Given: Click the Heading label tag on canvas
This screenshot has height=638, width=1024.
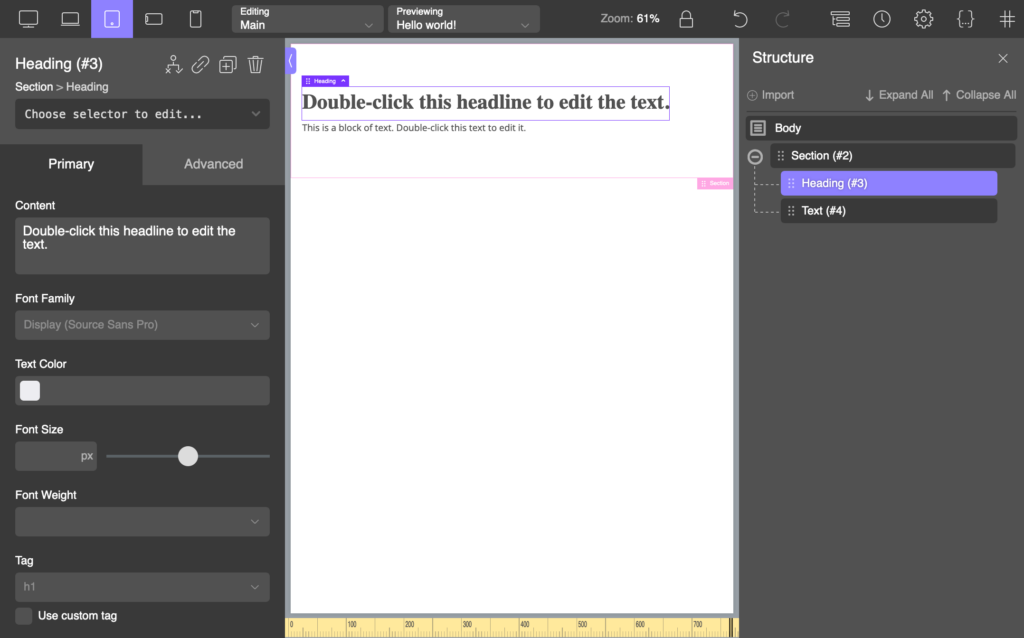Looking at the screenshot, I should coord(325,81).
